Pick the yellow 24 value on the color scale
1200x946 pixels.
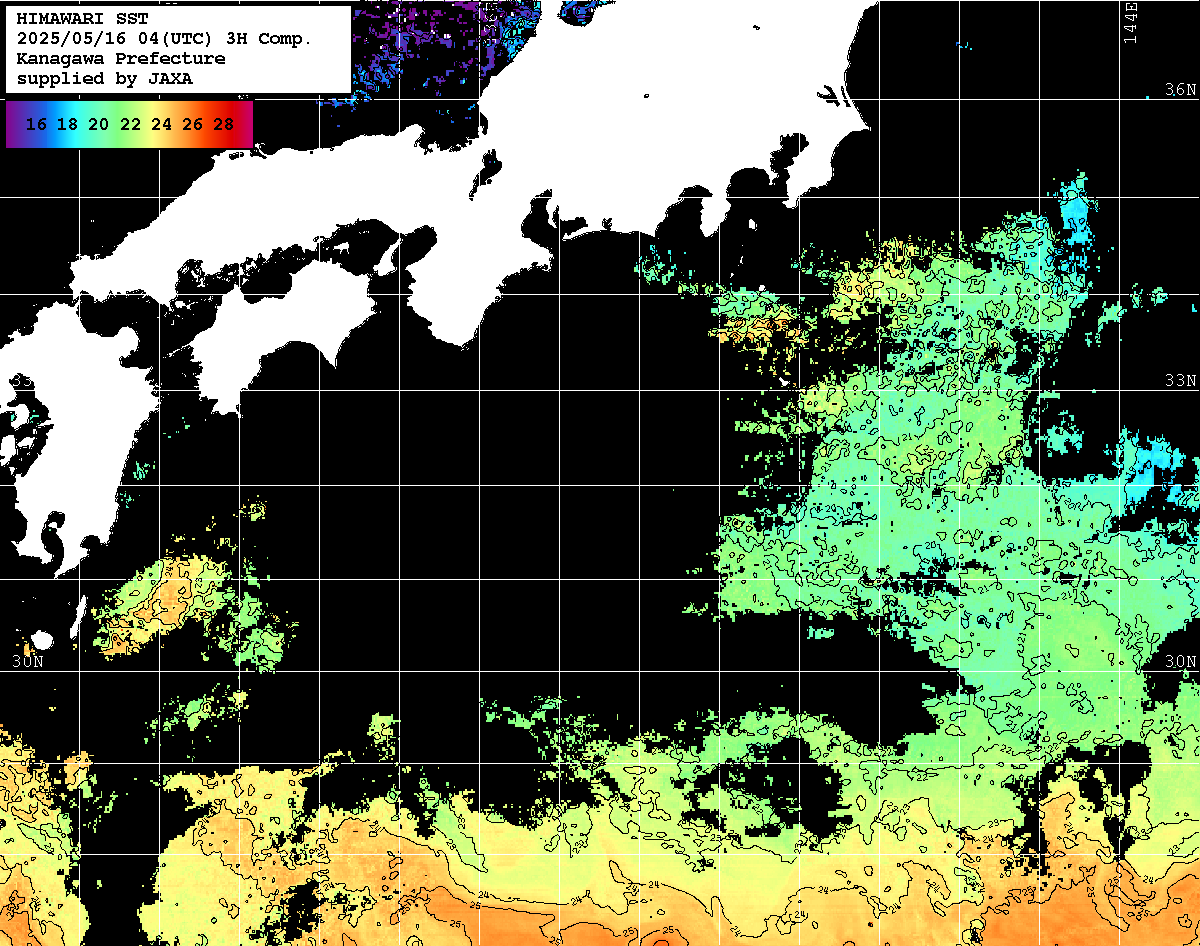161,125
